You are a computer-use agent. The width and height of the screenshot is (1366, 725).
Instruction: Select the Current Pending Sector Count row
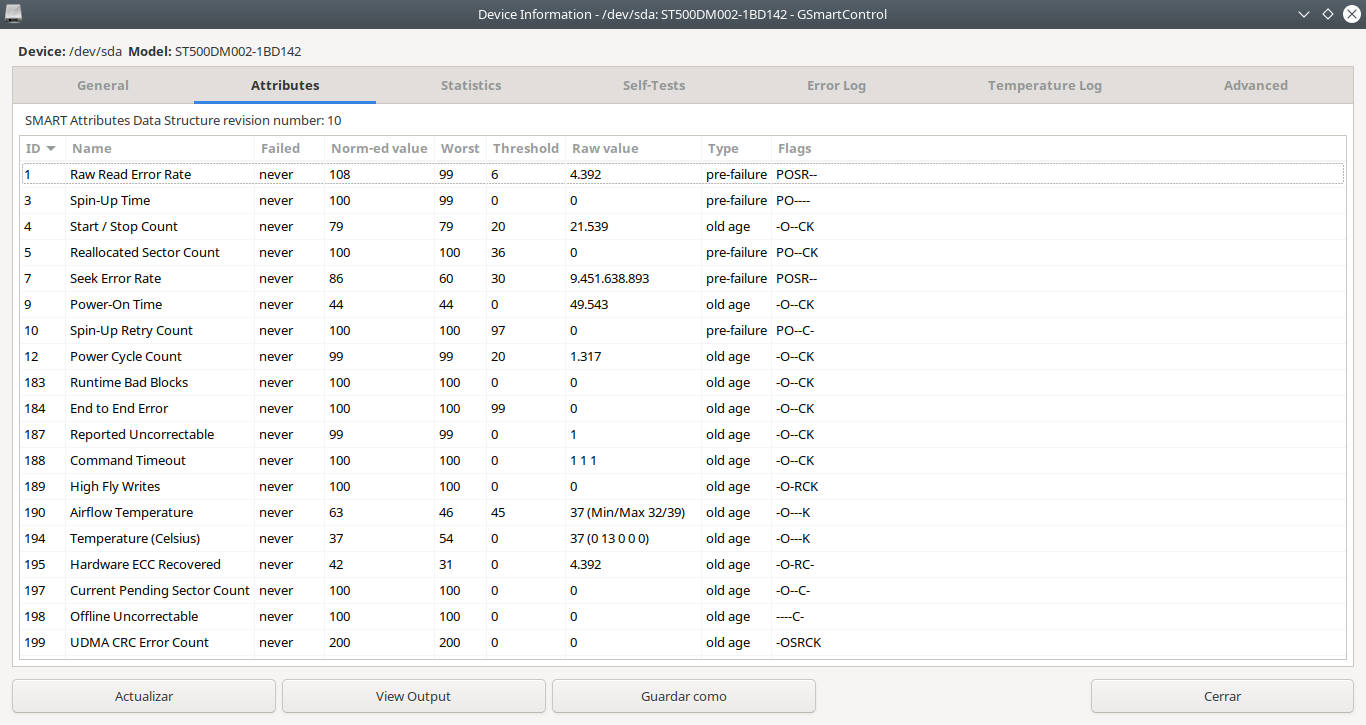[683, 590]
